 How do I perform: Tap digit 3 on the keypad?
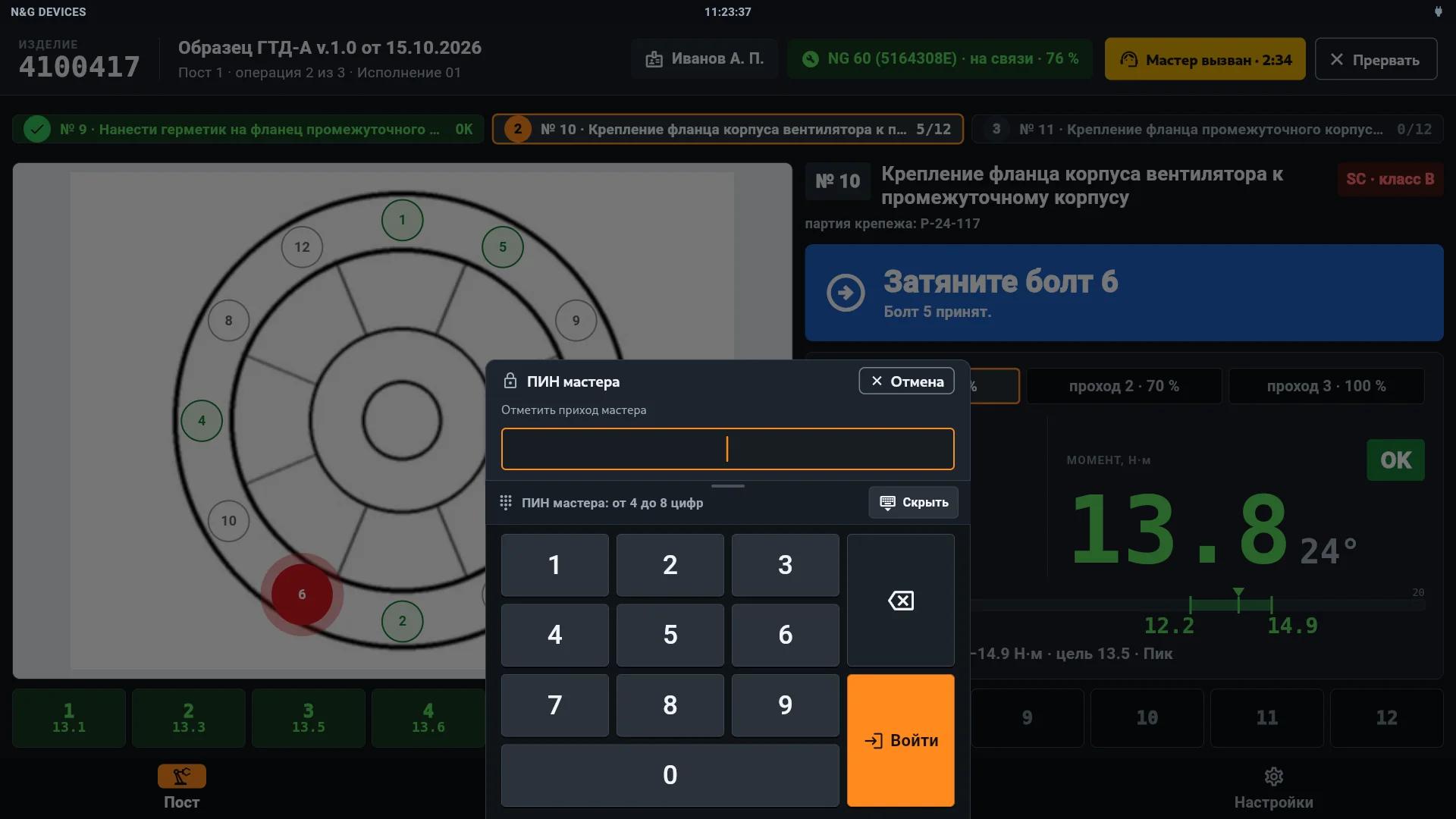(785, 565)
